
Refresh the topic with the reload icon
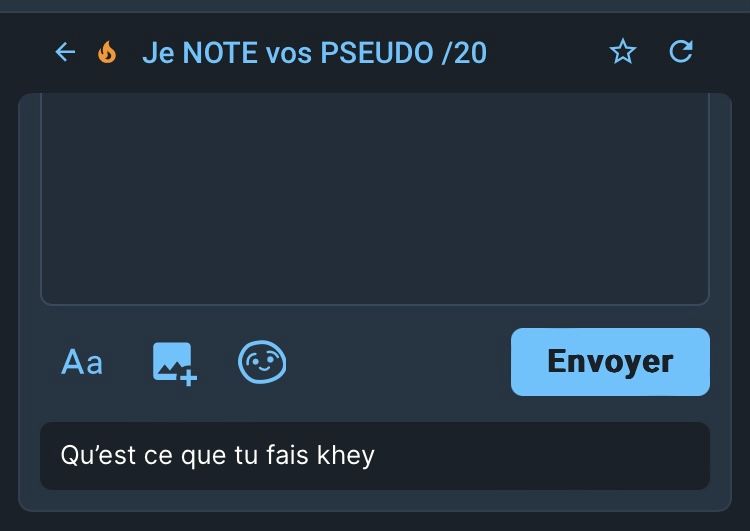(681, 52)
